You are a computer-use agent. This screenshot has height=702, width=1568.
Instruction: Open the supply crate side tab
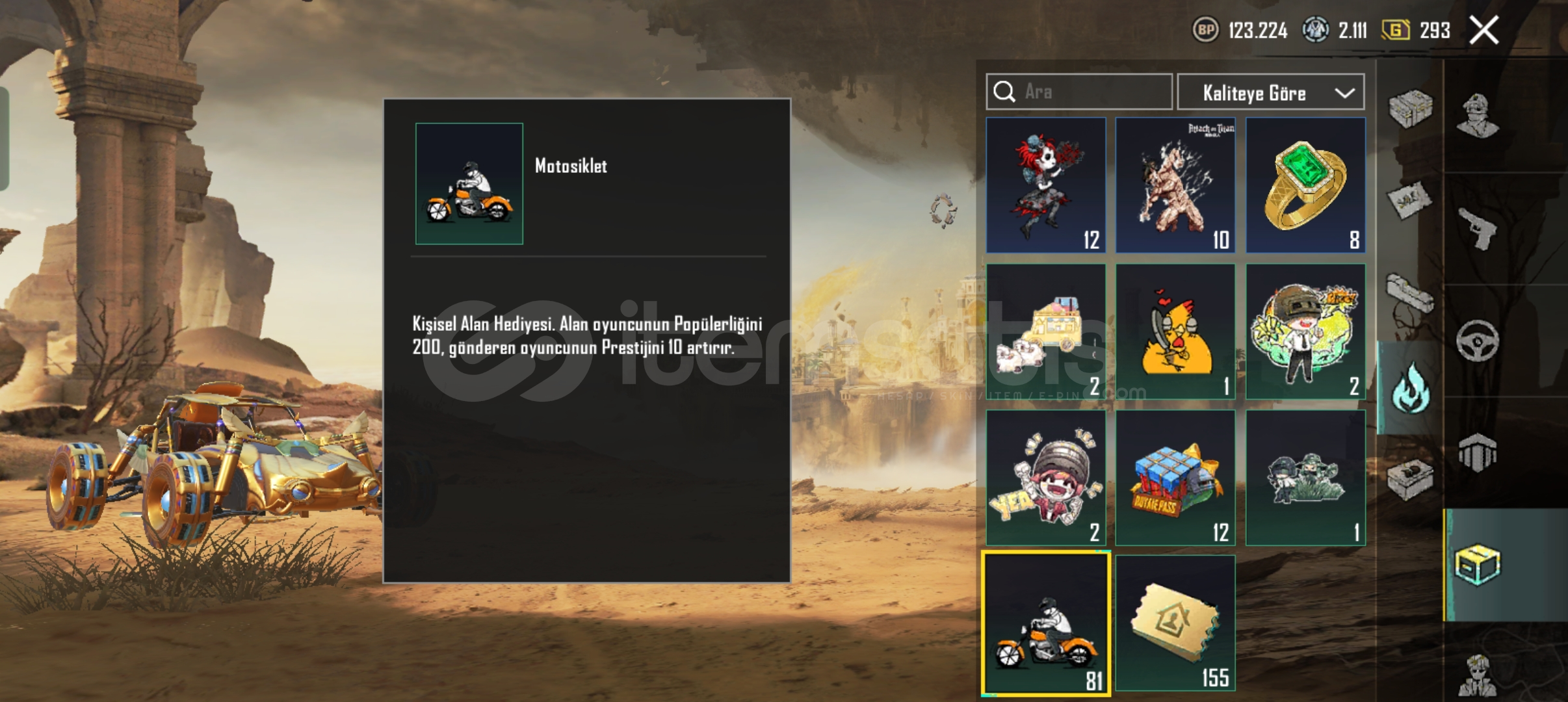tap(1409, 109)
